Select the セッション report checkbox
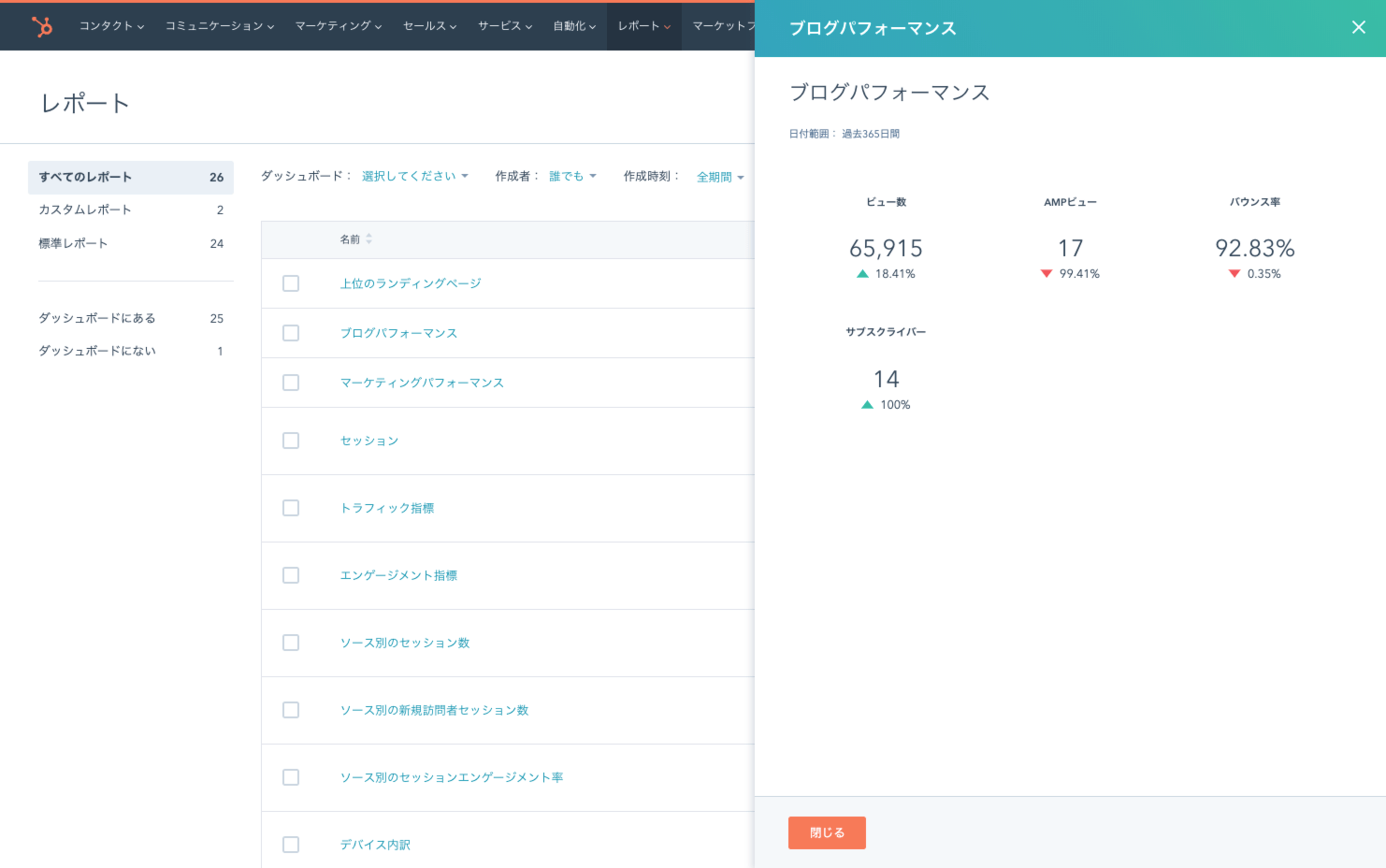 (x=291, y=441)
